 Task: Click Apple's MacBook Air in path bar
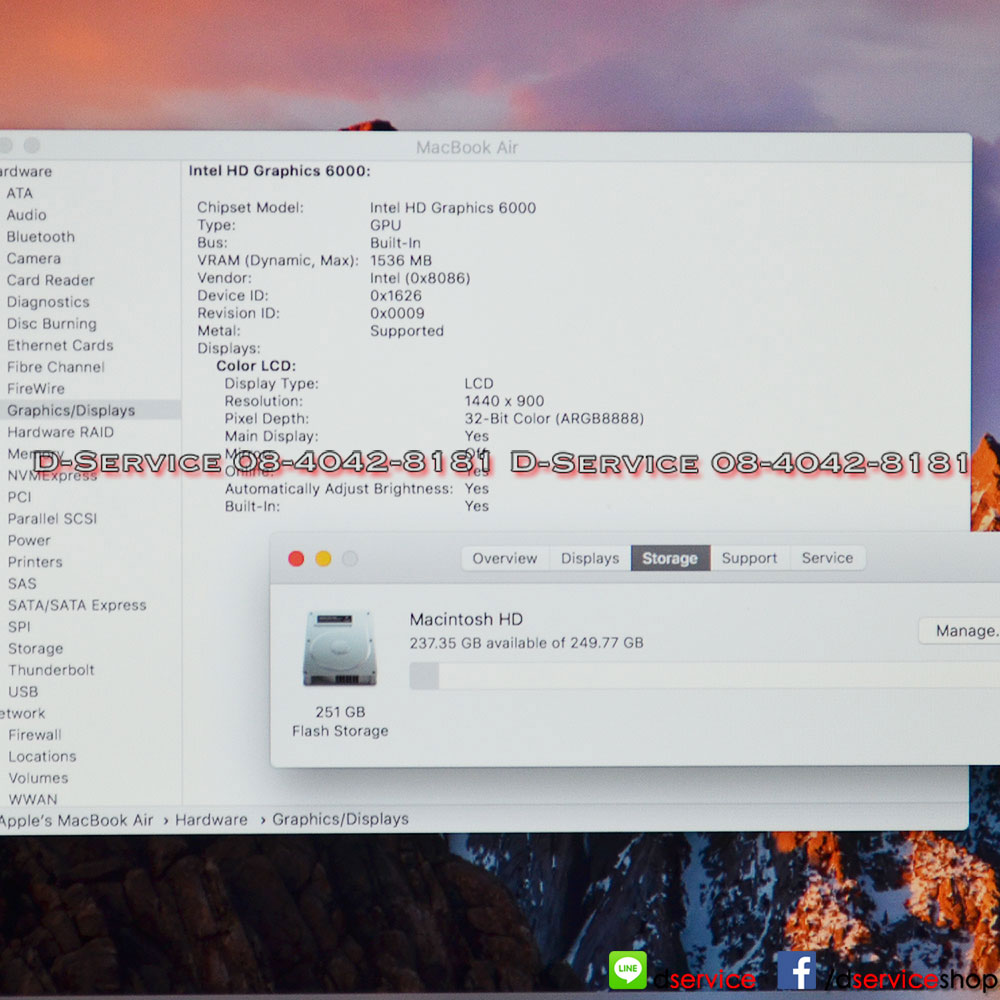(x=77, y=820)
